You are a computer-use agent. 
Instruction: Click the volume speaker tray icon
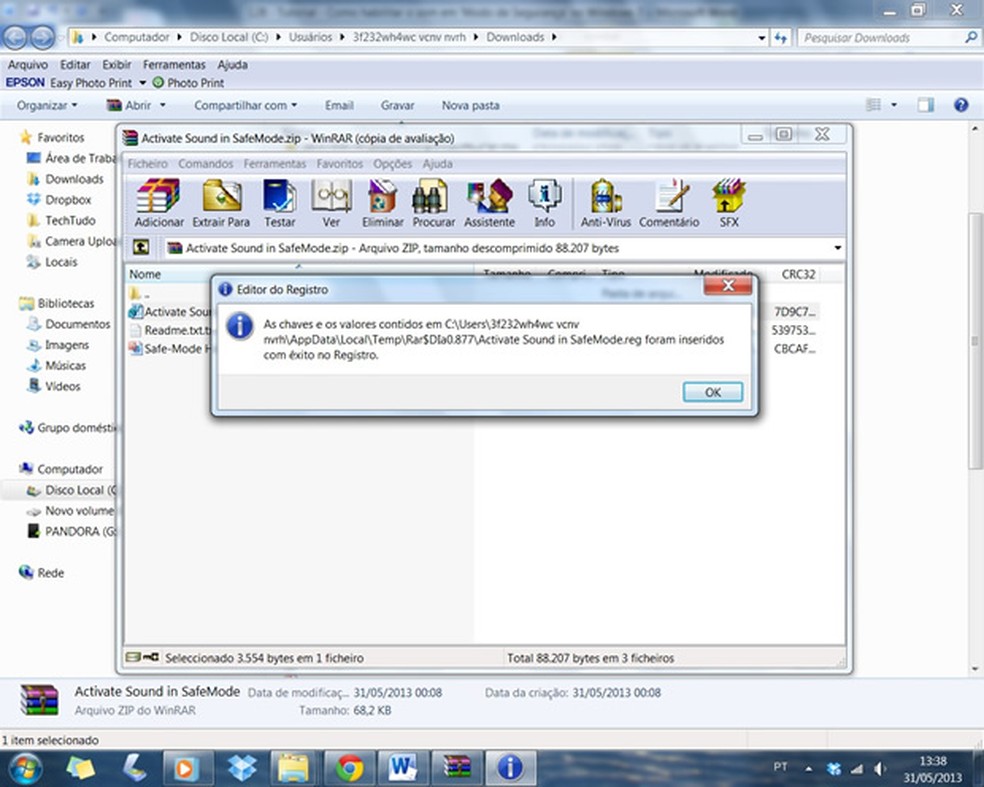(x=880, y=768)
